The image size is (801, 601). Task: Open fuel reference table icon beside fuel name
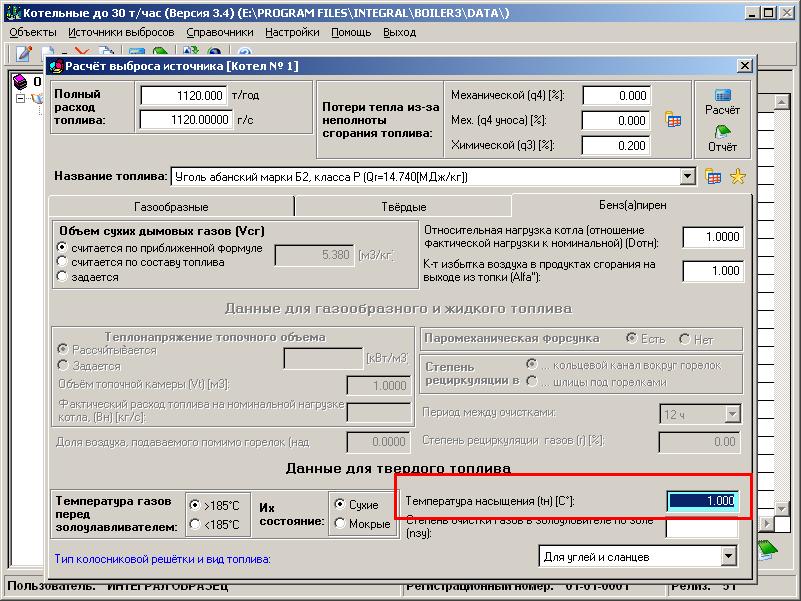713,177
